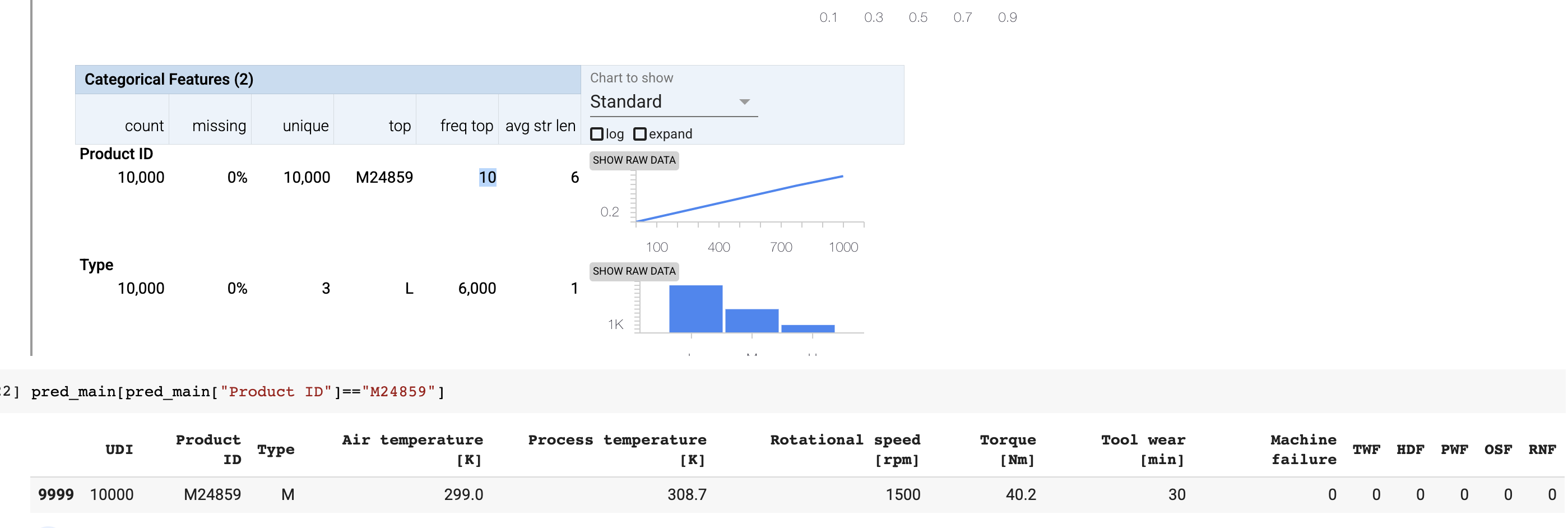Click the 'missing' column header
This screenshot has width=1568, height=528.
click(220, 126)
